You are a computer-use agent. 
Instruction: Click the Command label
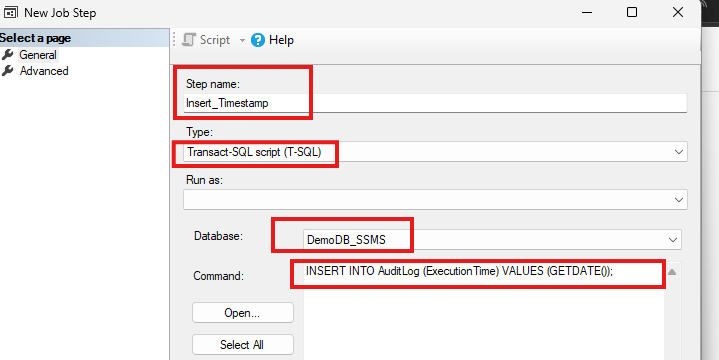click(x=218, y=276)
